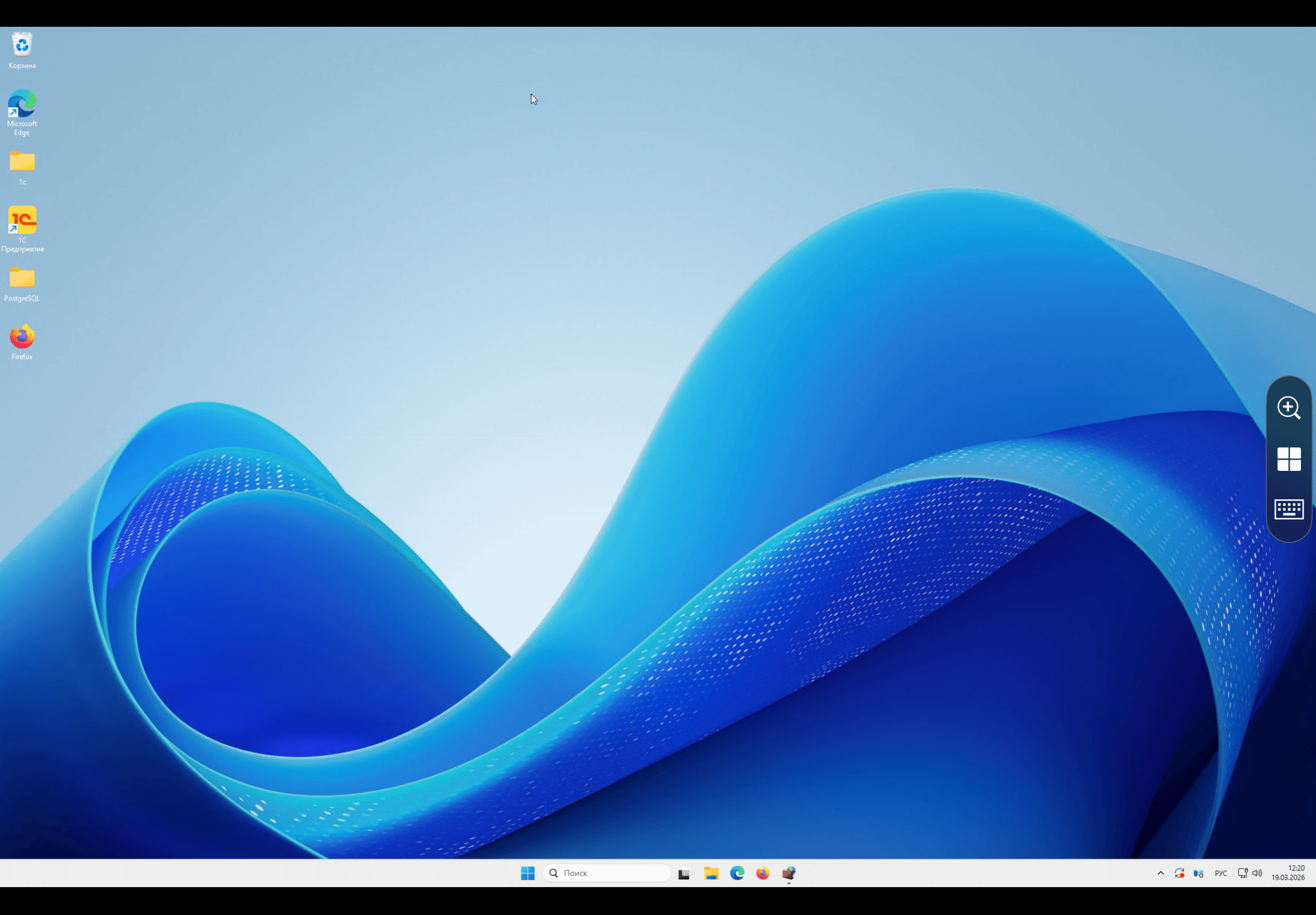Launch Edge from the taskbar

(737, 873)
